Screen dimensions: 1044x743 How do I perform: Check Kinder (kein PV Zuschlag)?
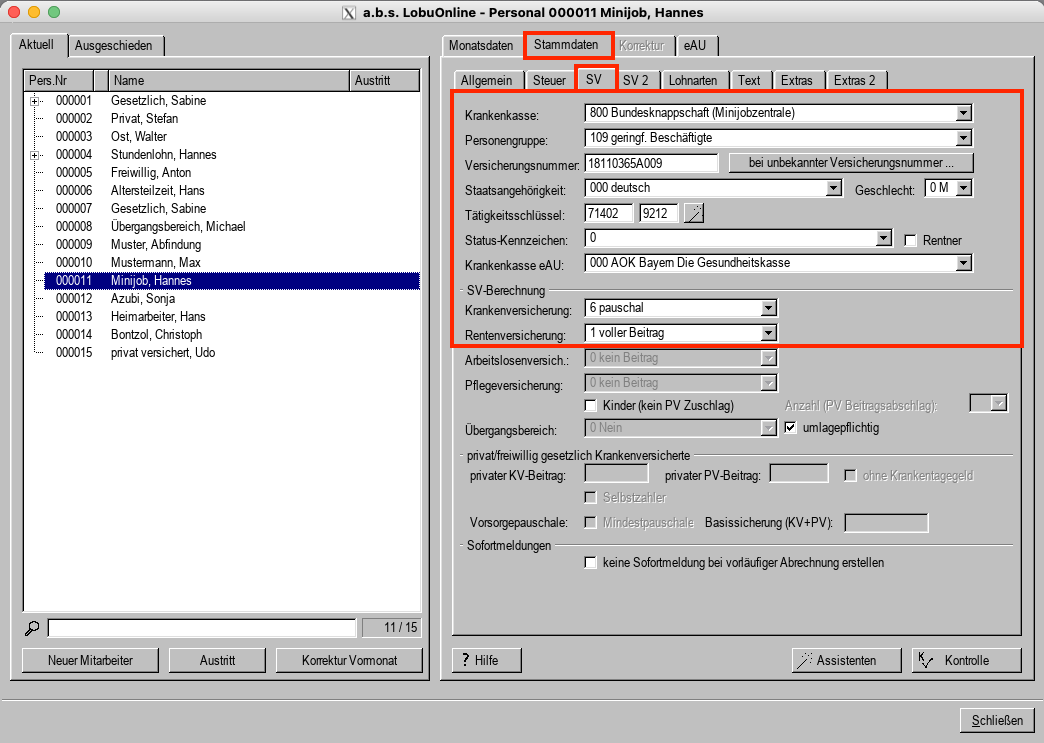[591, 405]
